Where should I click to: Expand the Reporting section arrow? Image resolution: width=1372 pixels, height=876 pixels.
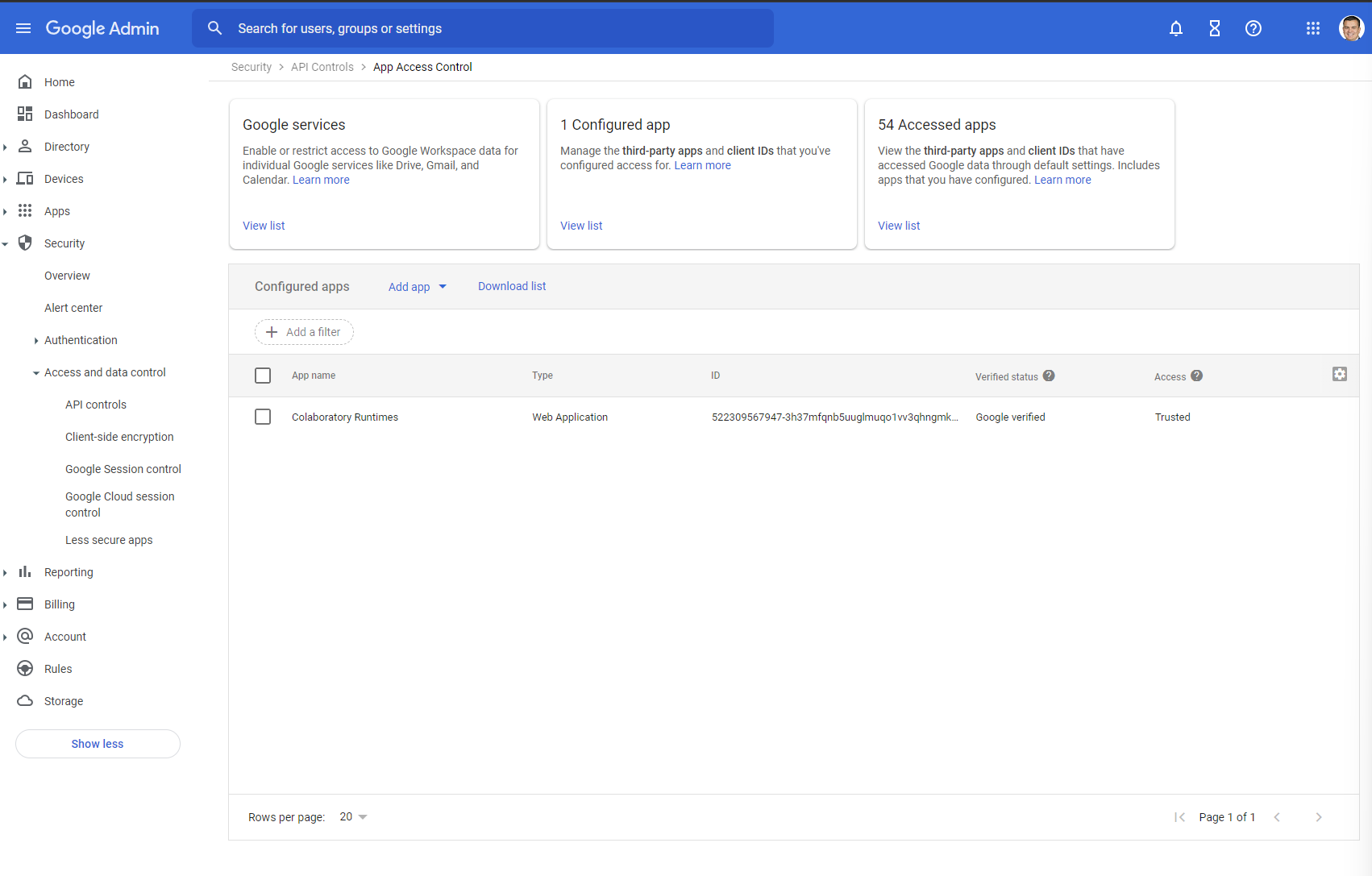pos(5,573)
